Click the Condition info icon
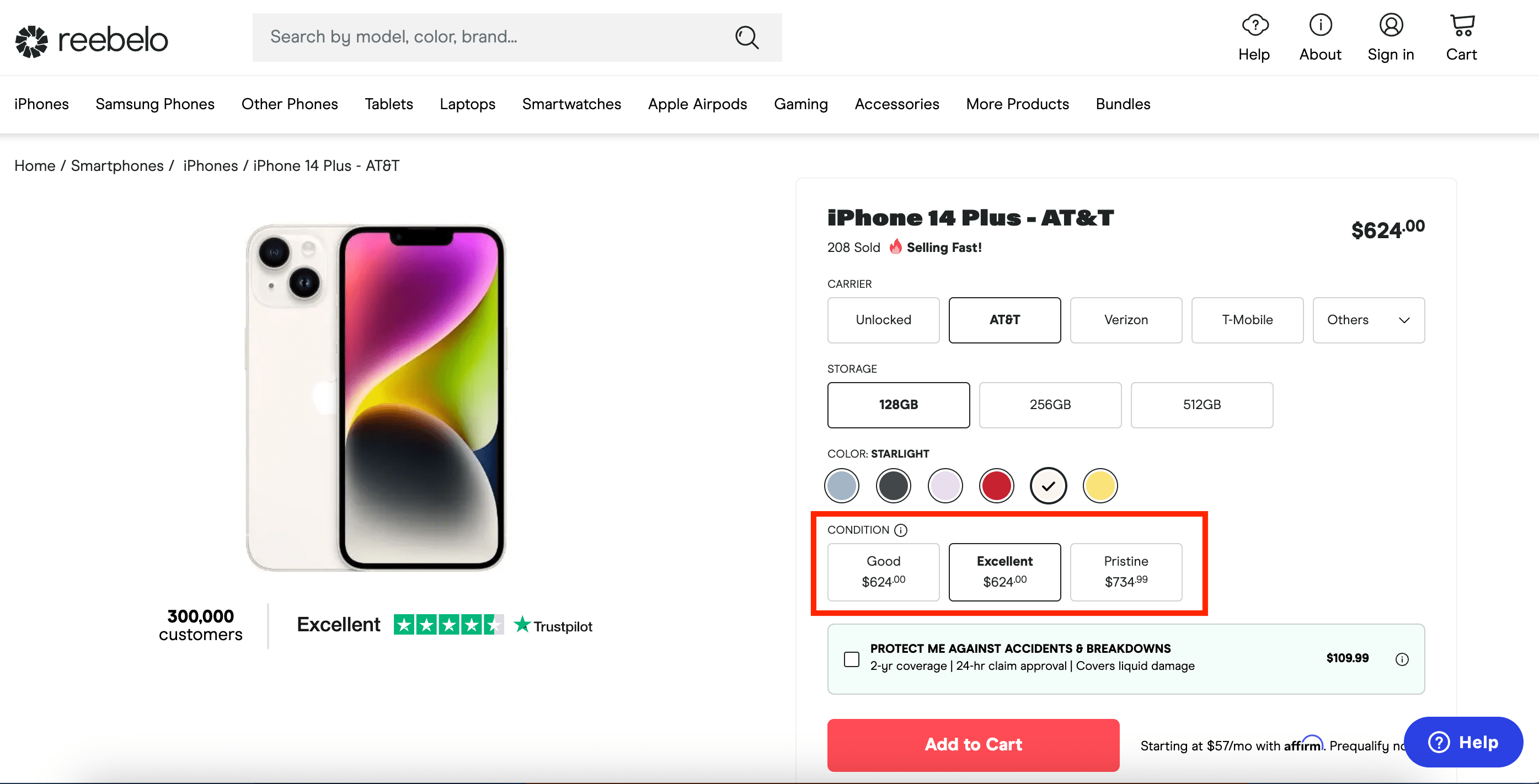Viewport: 1539px width, 784px height. (x=900, y=530)
